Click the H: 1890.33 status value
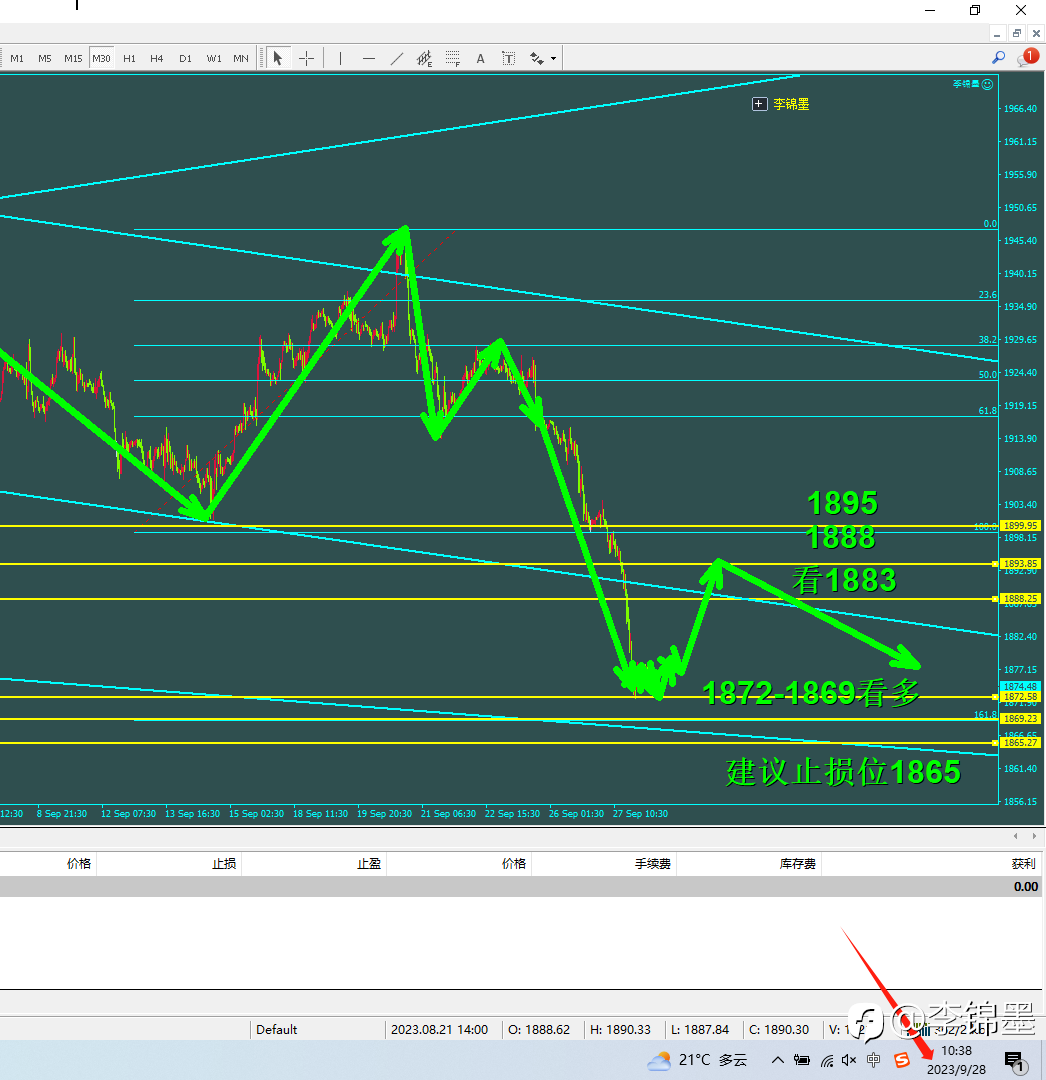Image resolution: width=1046 pixels, height=1080 pixels. coord(620,1030)
